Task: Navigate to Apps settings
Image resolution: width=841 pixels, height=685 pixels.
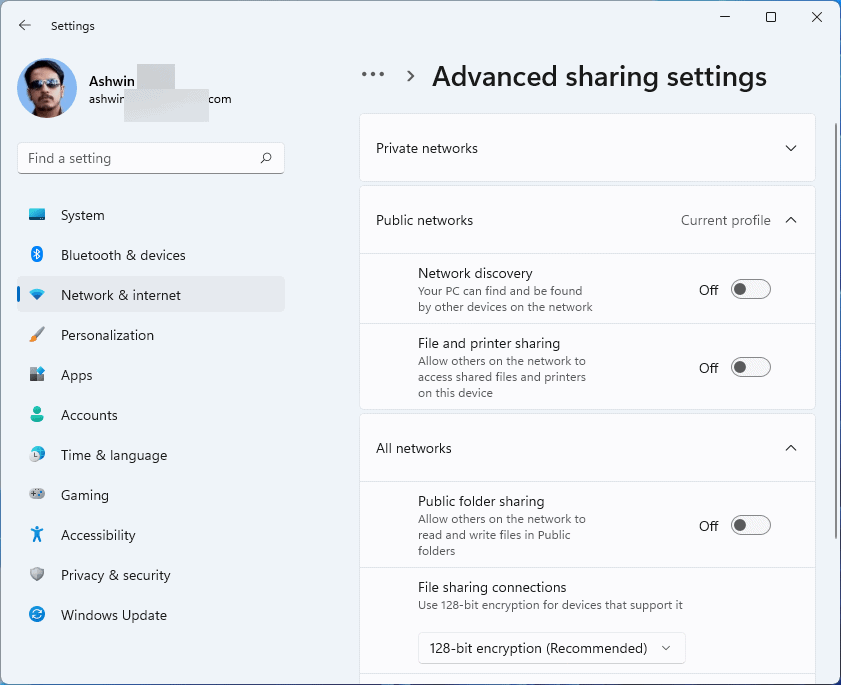Action: click(151, 374)
